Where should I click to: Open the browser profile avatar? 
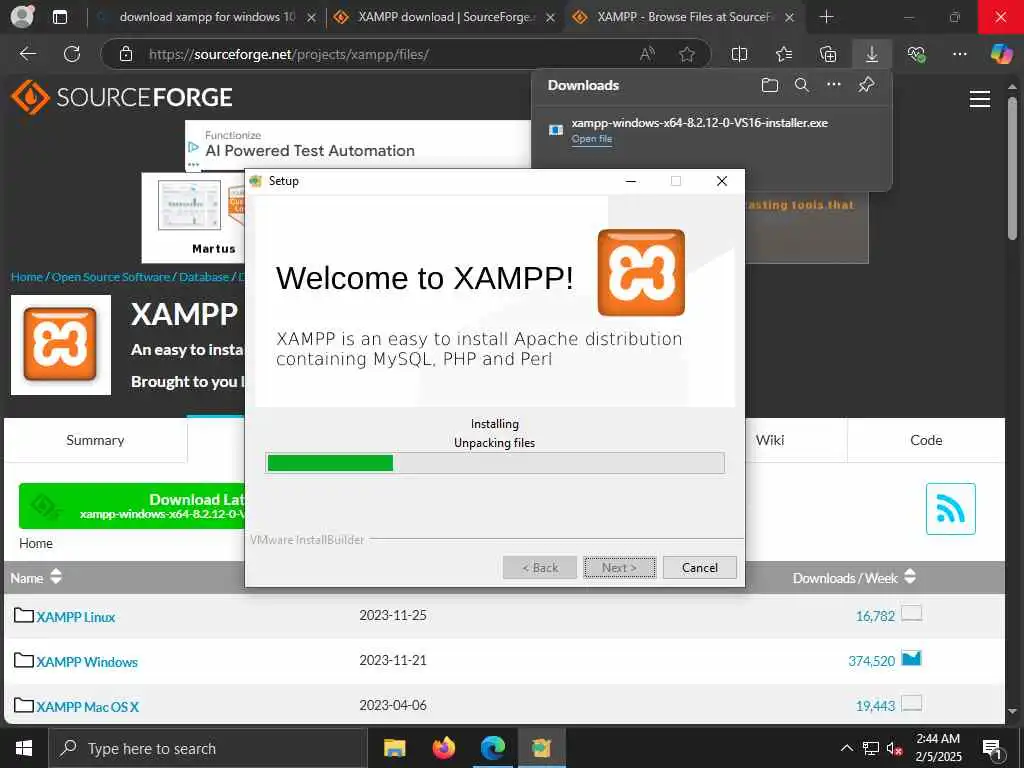[22, 16]
